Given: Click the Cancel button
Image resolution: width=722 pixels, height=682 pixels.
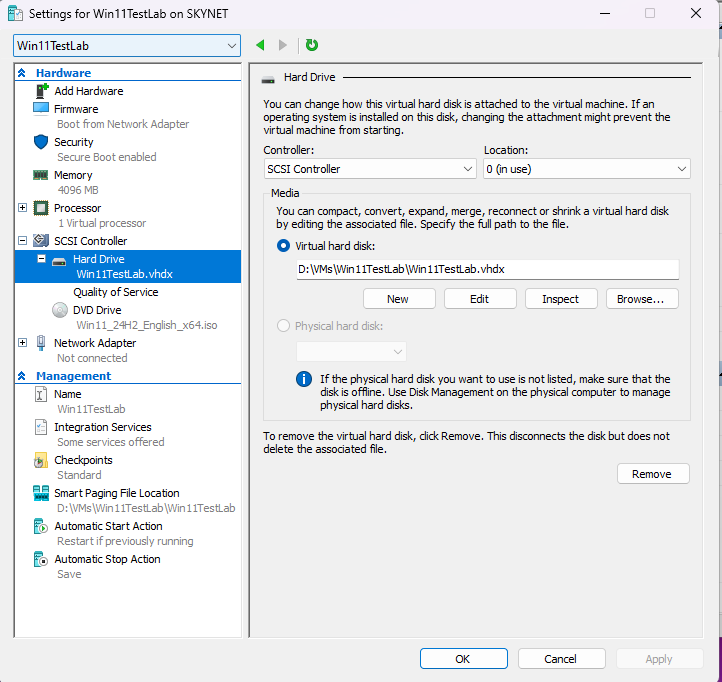Looking at the screenshot, I should pyautogui.click(x=561, y=659).
